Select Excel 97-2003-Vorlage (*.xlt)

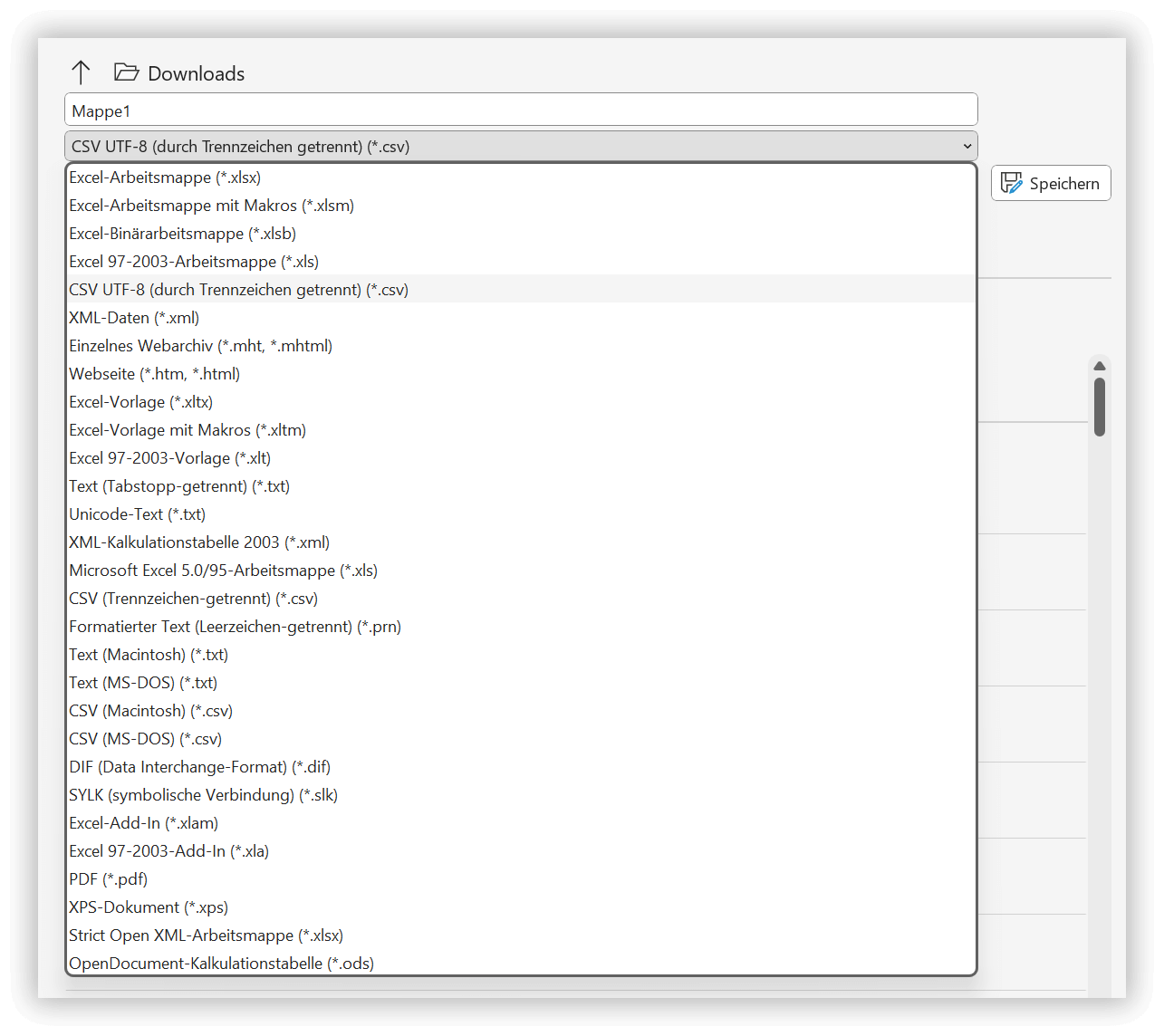coord(521,458)
